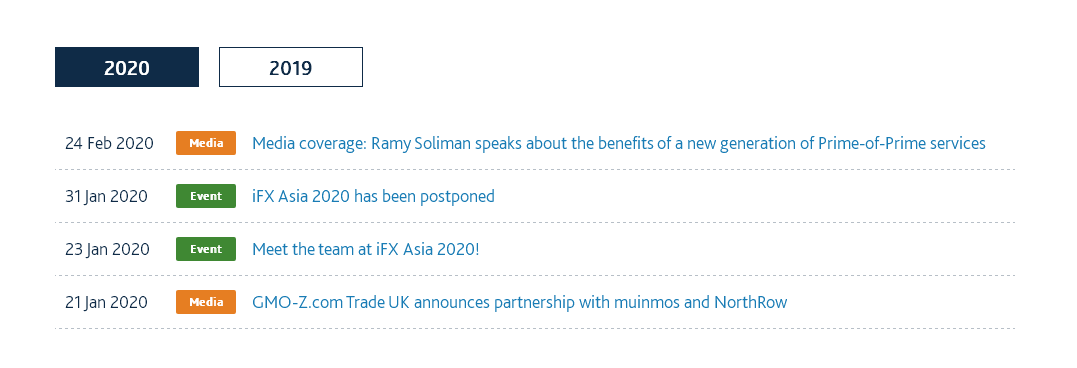Open the Ramy Soliman media coverage article
The height and width of the screenshot is (368, 1077).
click(x=619, y=143)
